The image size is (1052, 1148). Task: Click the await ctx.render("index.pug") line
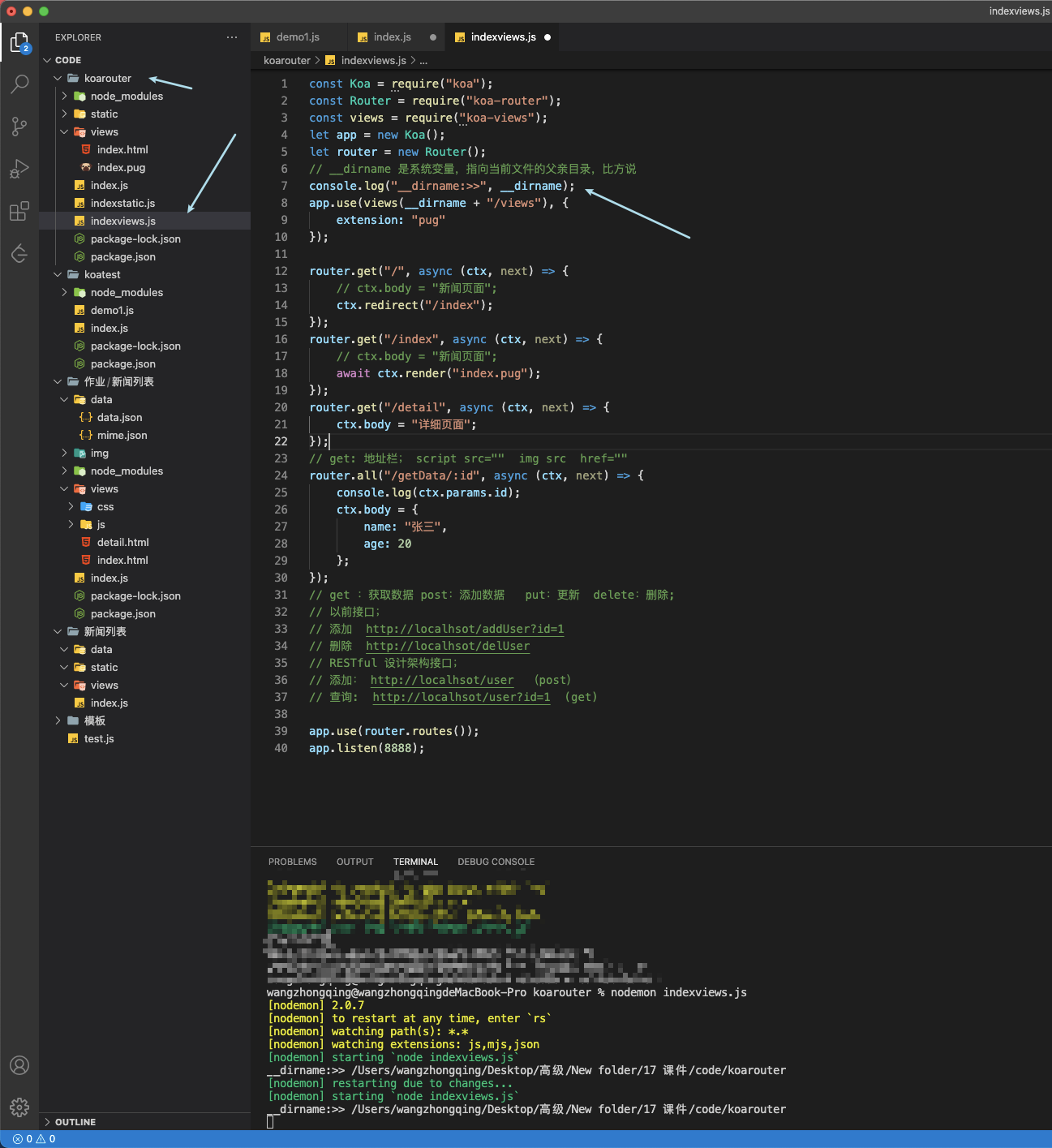[x=439, y=373]
